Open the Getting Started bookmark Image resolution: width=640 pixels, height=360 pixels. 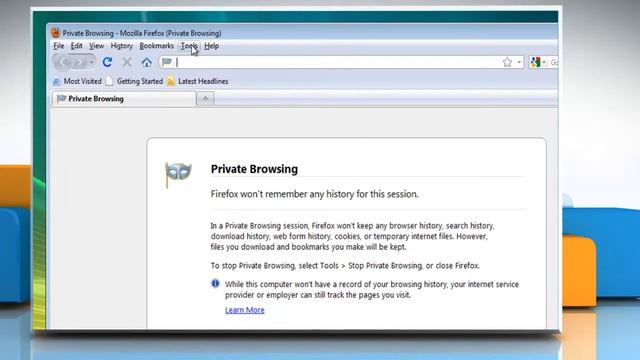click(x=134, y=81)
